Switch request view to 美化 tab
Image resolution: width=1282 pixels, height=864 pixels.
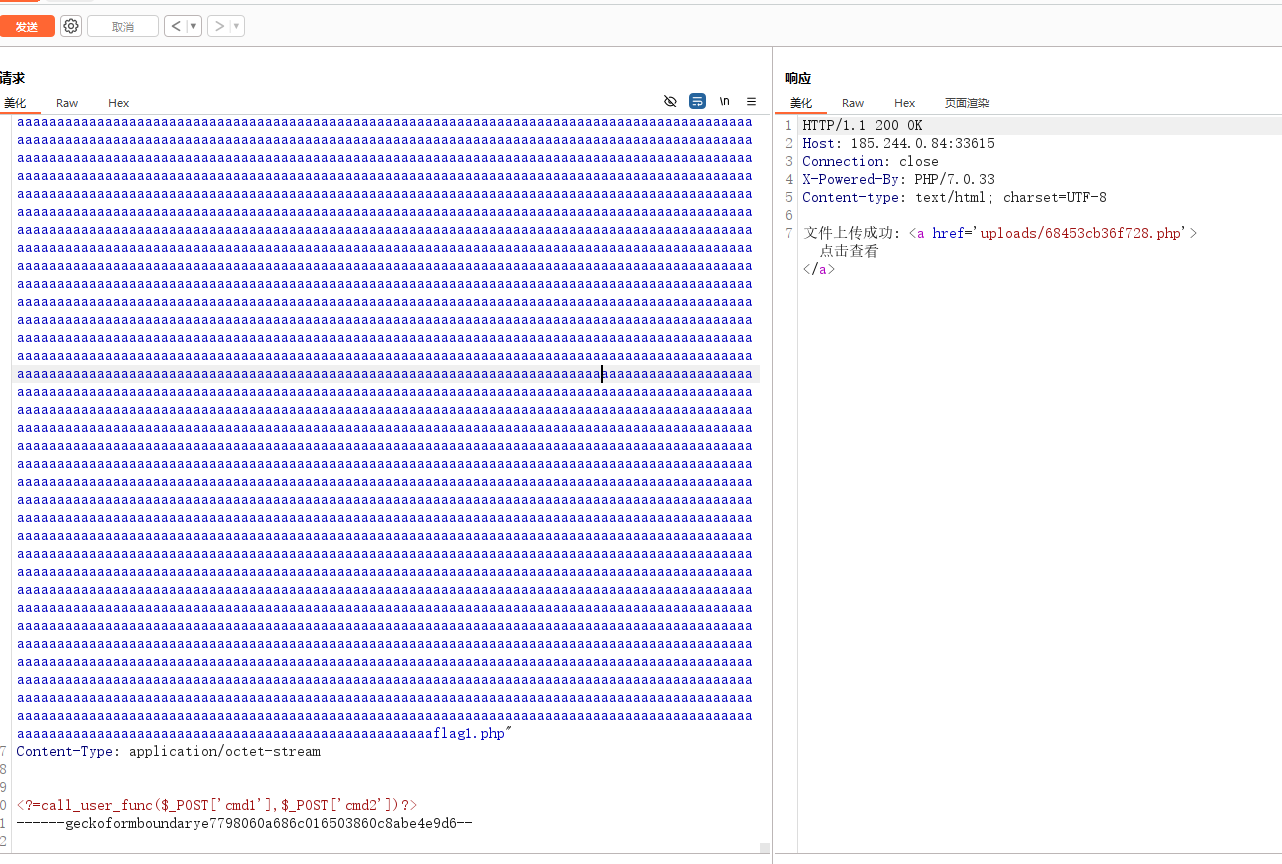(15, 103)
